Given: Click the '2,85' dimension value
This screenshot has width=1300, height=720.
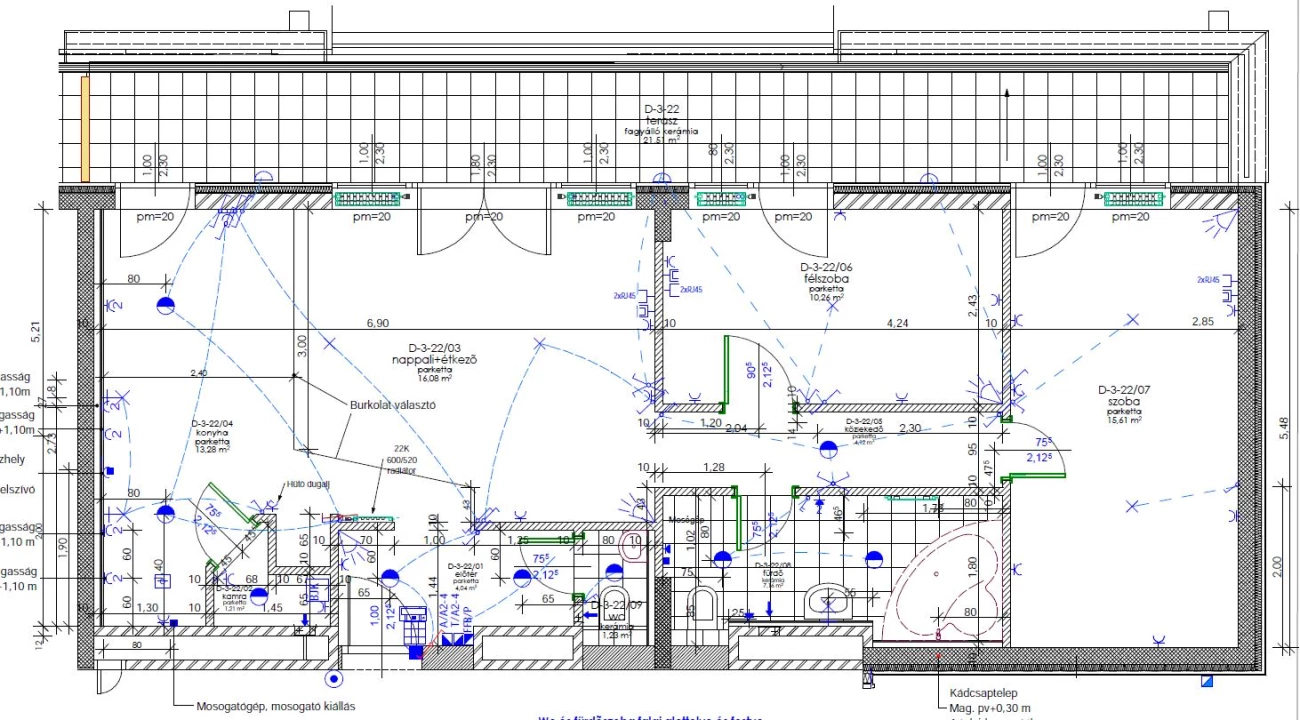Looking at the screenshot, I should 1202,321.
